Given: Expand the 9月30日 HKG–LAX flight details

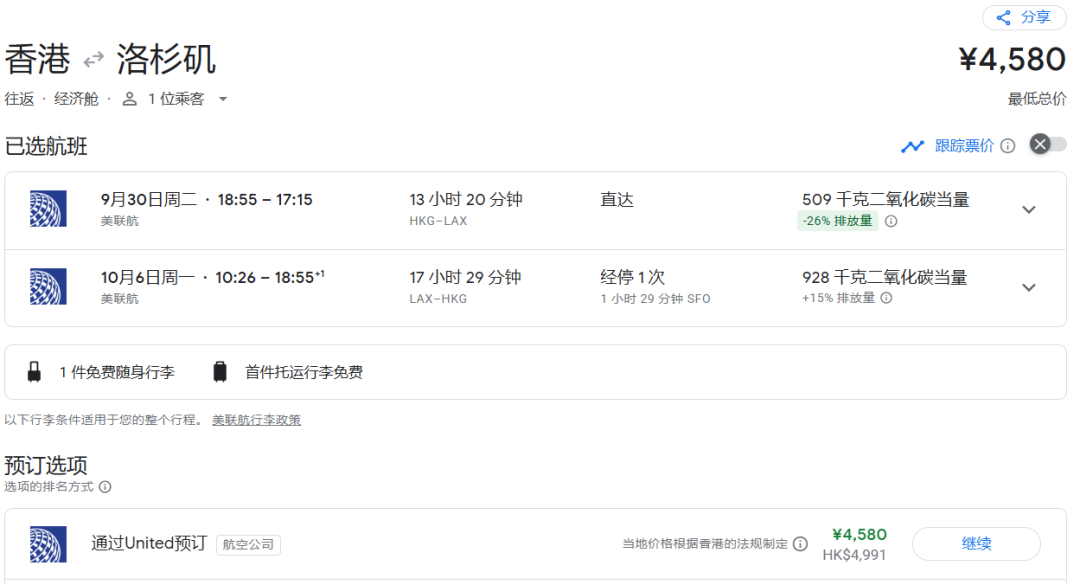Looking at the screenshot, I should click(x=1029, y=209).
